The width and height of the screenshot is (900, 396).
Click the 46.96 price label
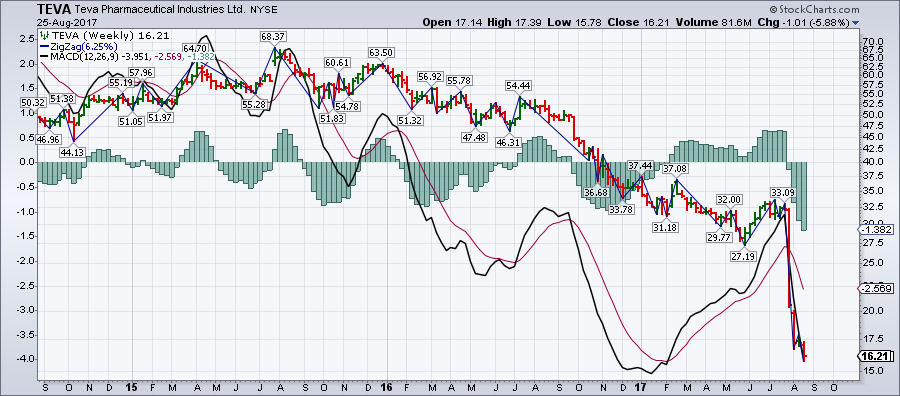tap(49, 139)
